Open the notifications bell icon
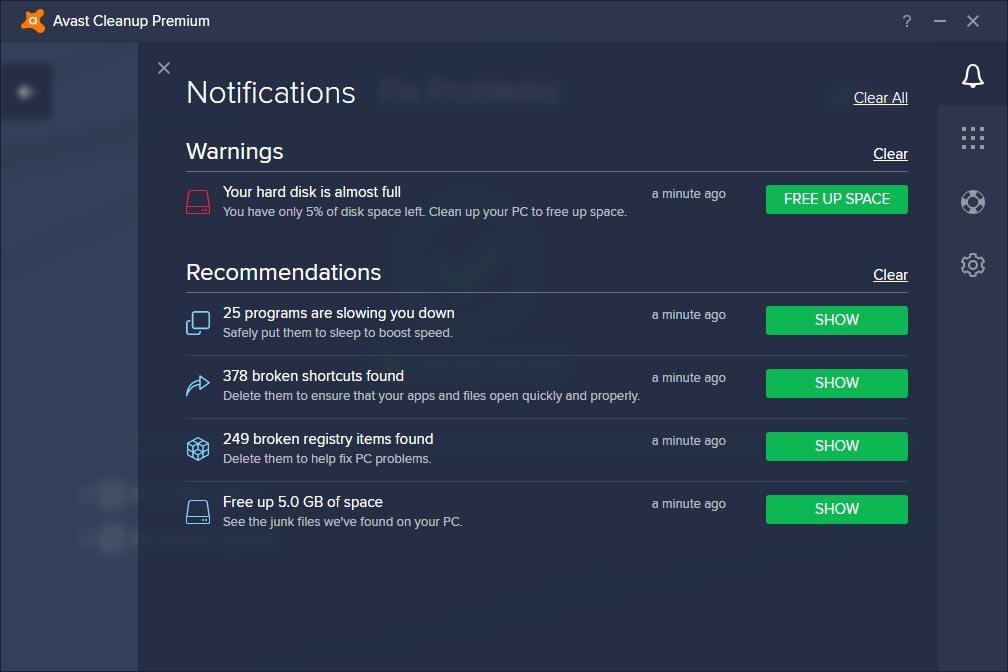 (x=972, y=75)
